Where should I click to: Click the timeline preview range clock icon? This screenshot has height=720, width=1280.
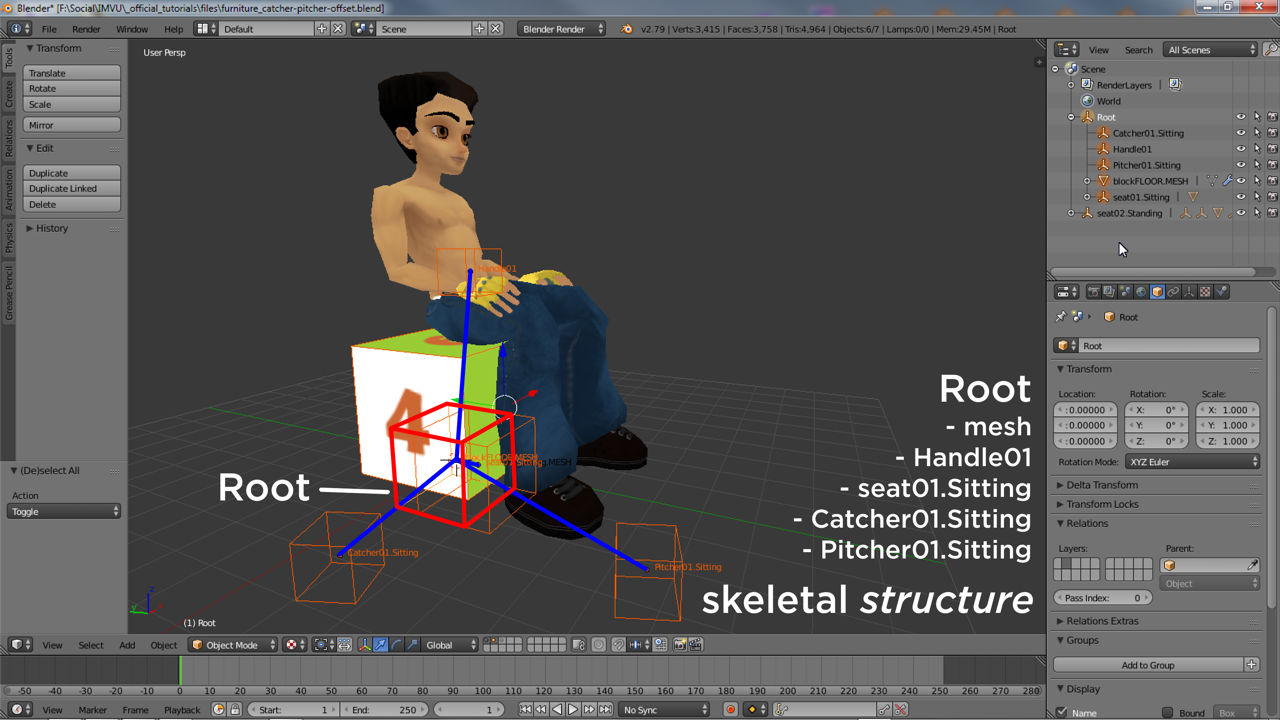tap(219, 710)
